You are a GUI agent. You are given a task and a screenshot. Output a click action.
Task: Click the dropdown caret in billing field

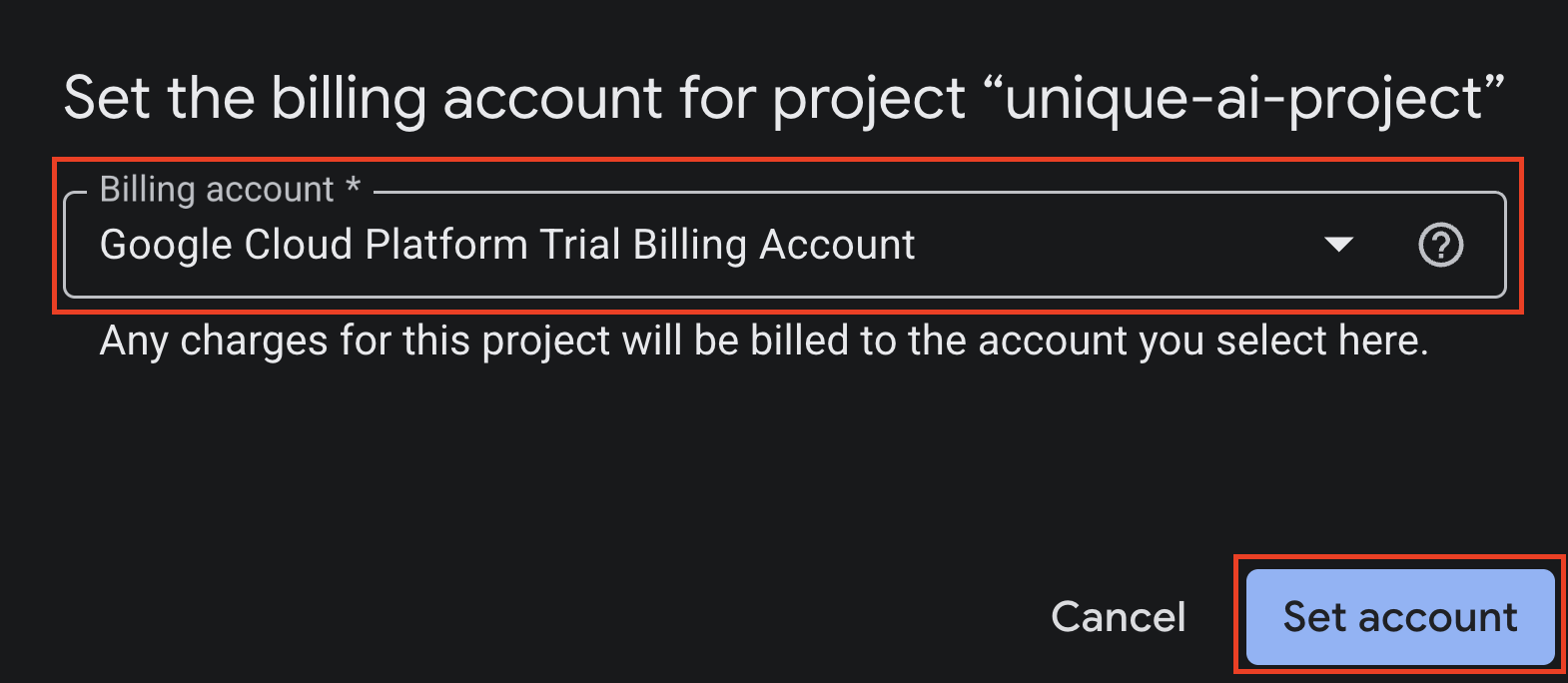[1340, 245]
